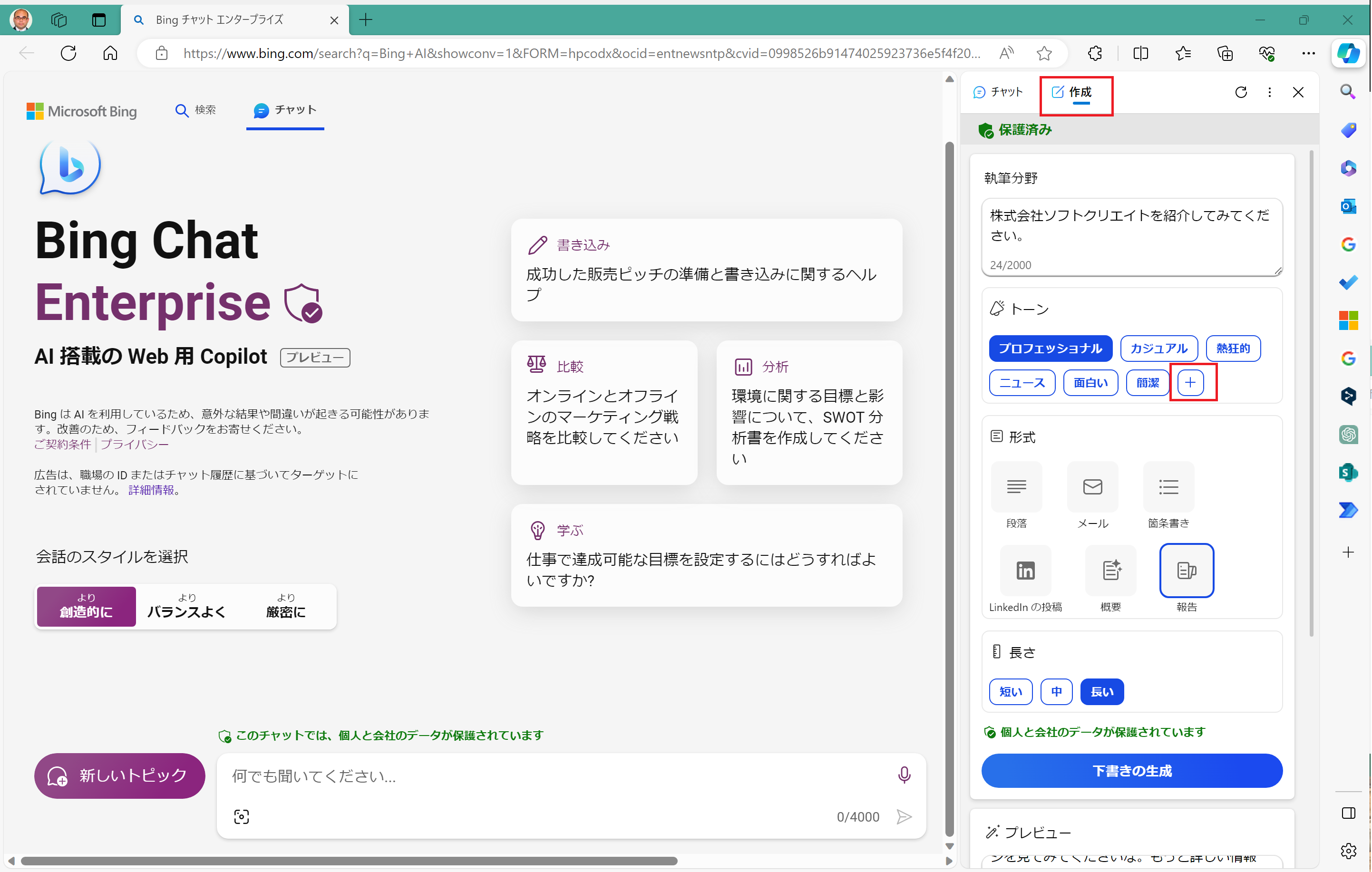Open the tab actions menu icon
Screen dimensions: 1372x872
point(98,20)
